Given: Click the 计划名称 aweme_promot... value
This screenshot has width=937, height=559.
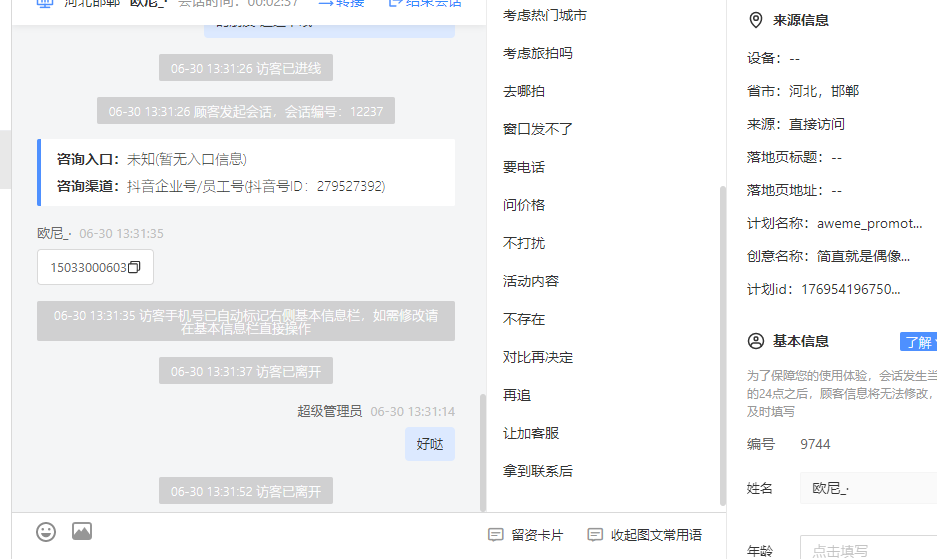Looking at the screenshot, I should 869,224.
